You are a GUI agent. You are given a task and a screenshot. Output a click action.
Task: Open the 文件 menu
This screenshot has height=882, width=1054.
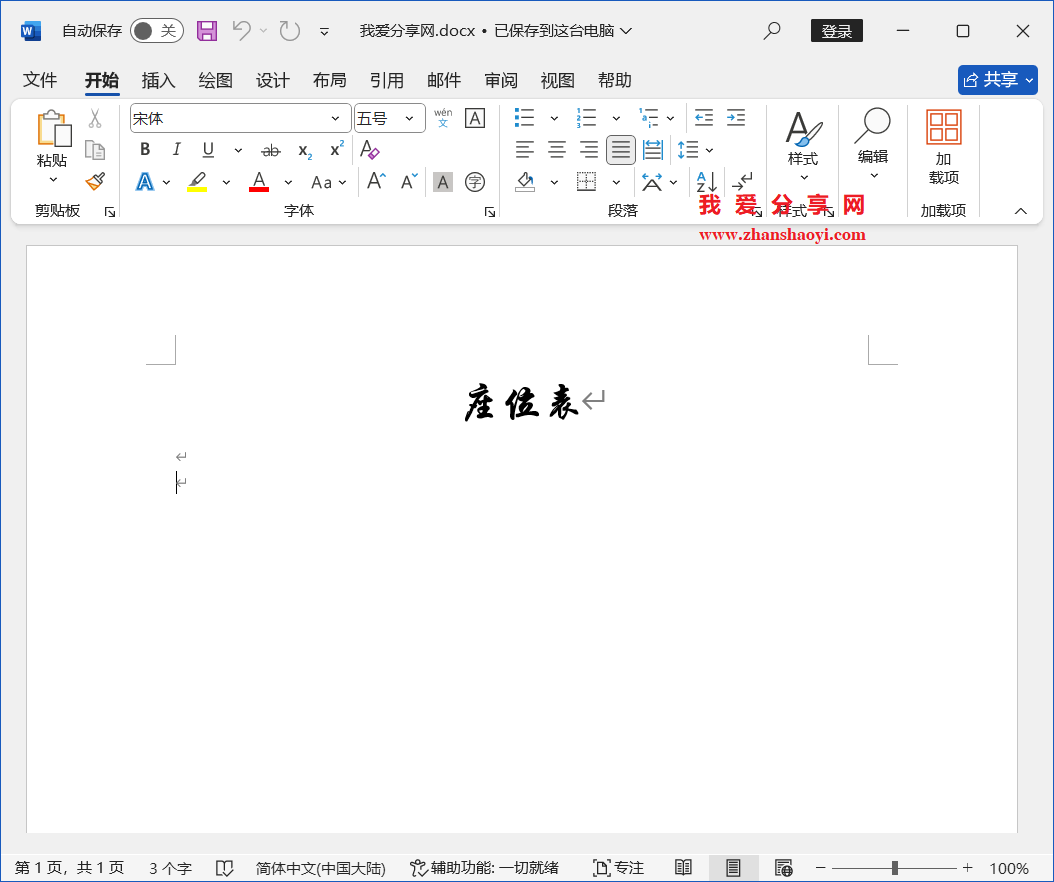click(40, 80)
